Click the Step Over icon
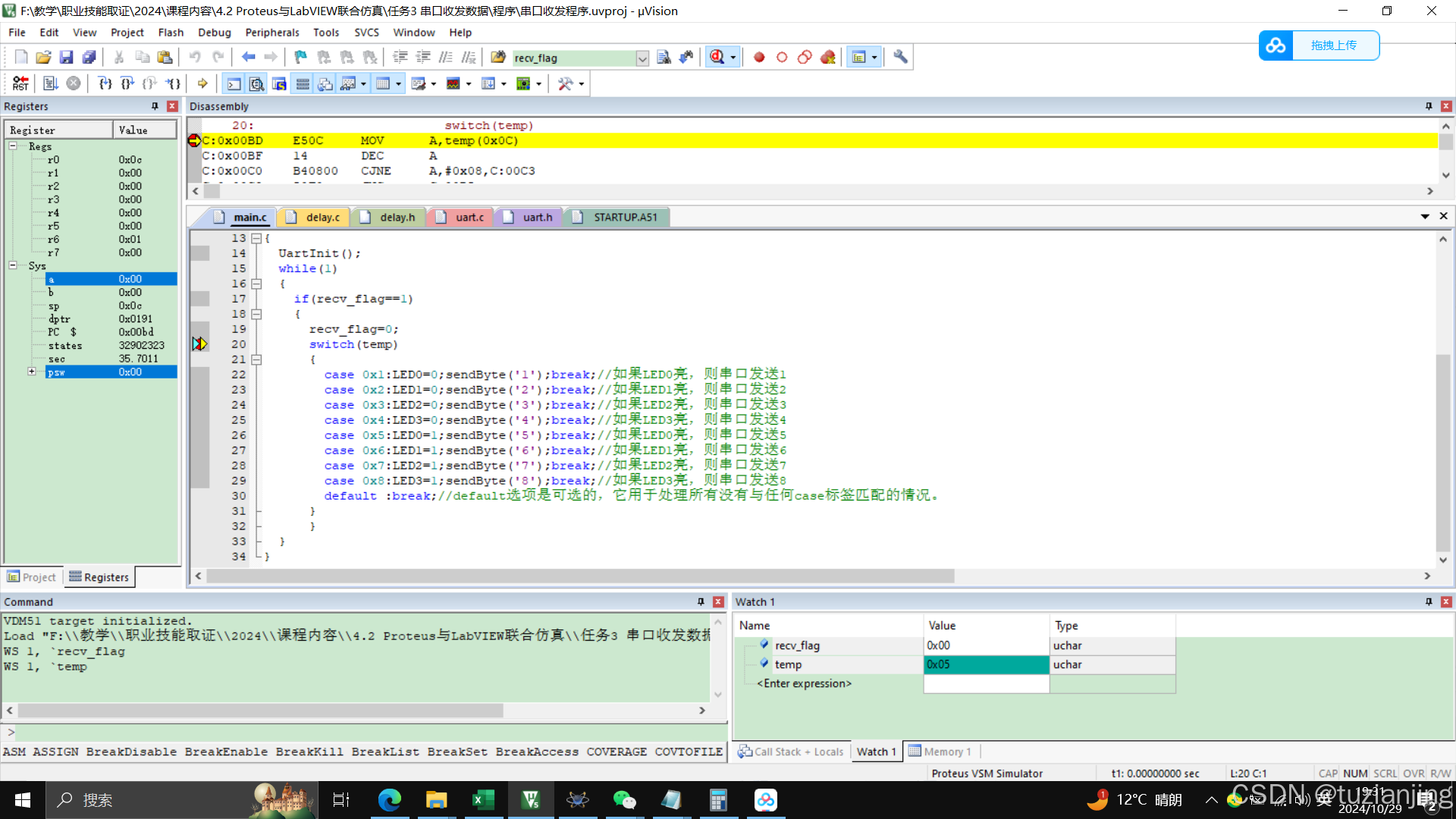This screenshot has width=1456, height=819. (x=127, y=83)
